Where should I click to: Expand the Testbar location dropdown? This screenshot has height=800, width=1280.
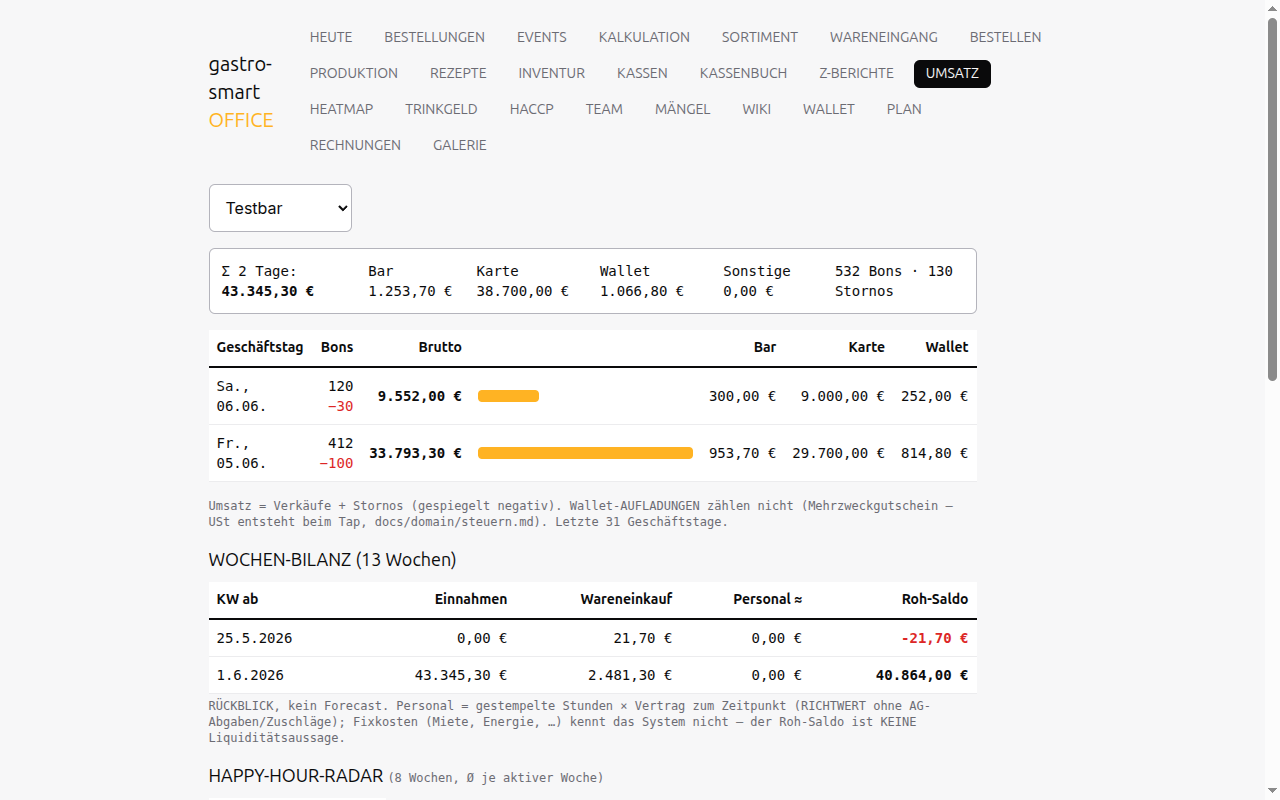280,208
